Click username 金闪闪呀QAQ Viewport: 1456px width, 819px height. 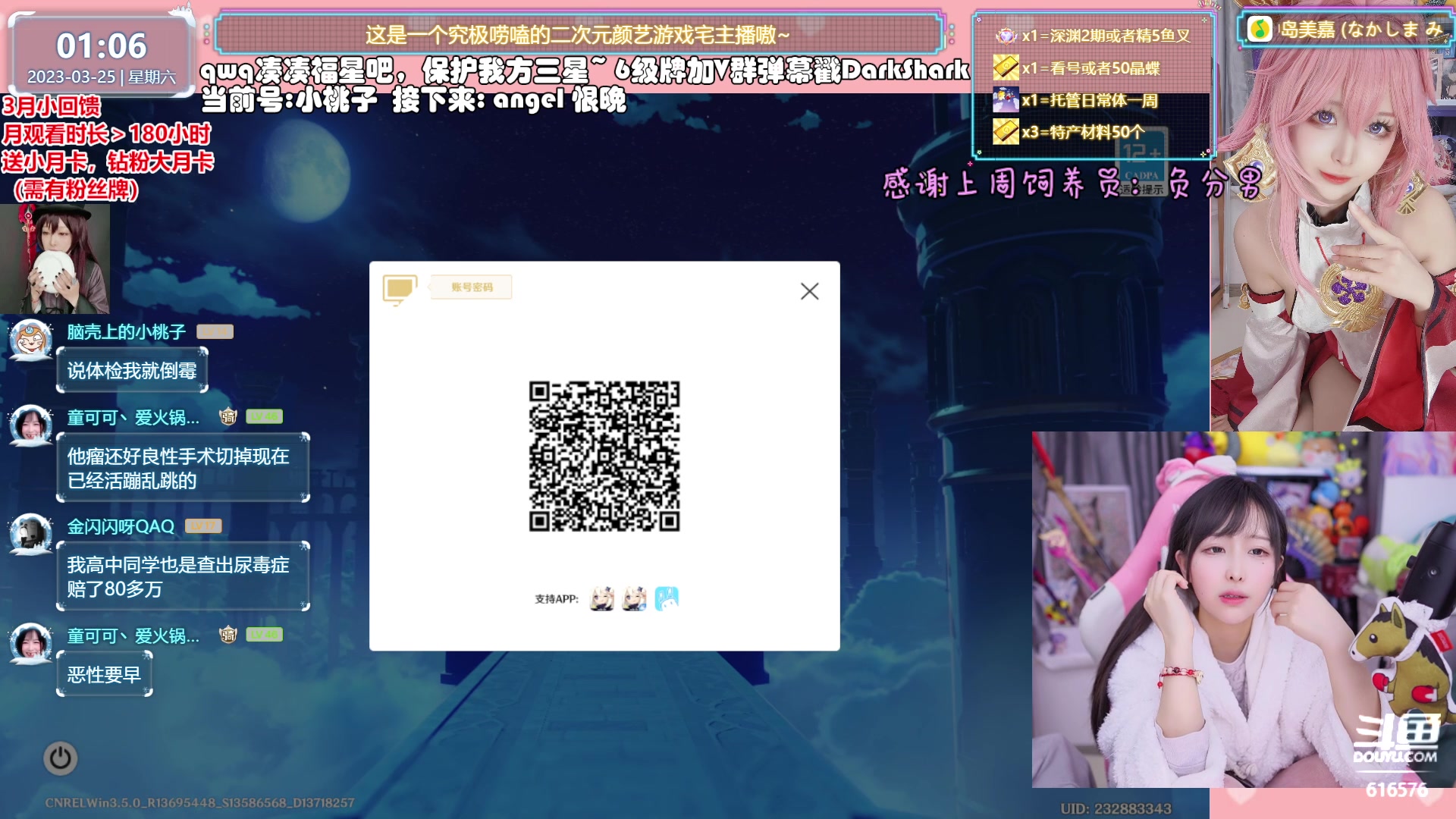coord(121,527)
